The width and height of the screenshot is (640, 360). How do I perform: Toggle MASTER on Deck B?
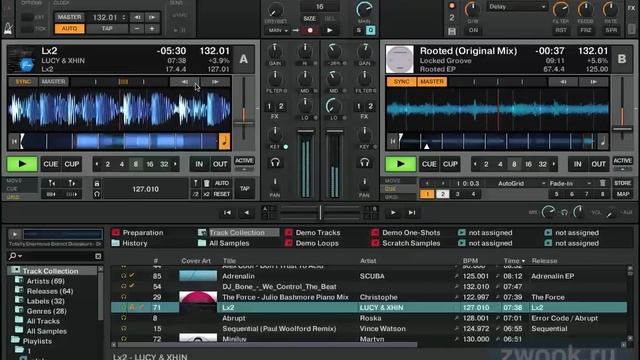432,82
